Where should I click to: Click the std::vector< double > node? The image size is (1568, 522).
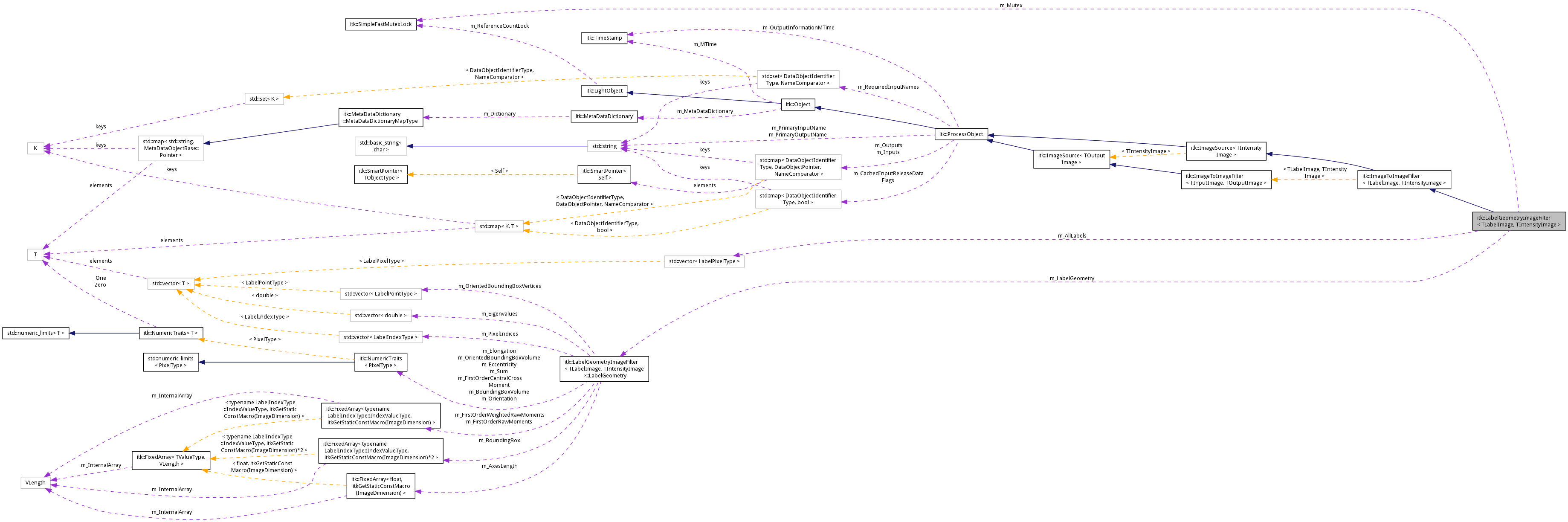pos(380,316)
